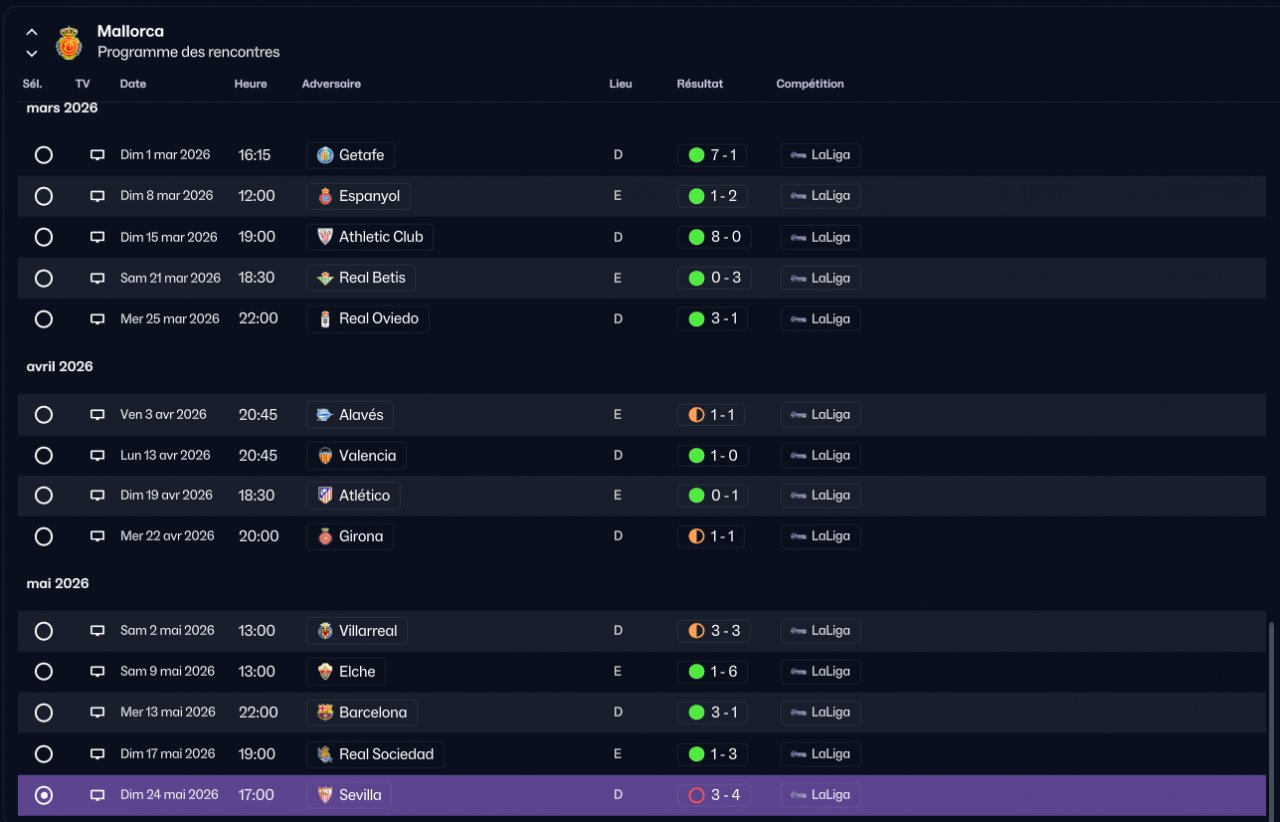
Task: Click the green win indicator for 8 - 0
Action: [x=697, y=237]
